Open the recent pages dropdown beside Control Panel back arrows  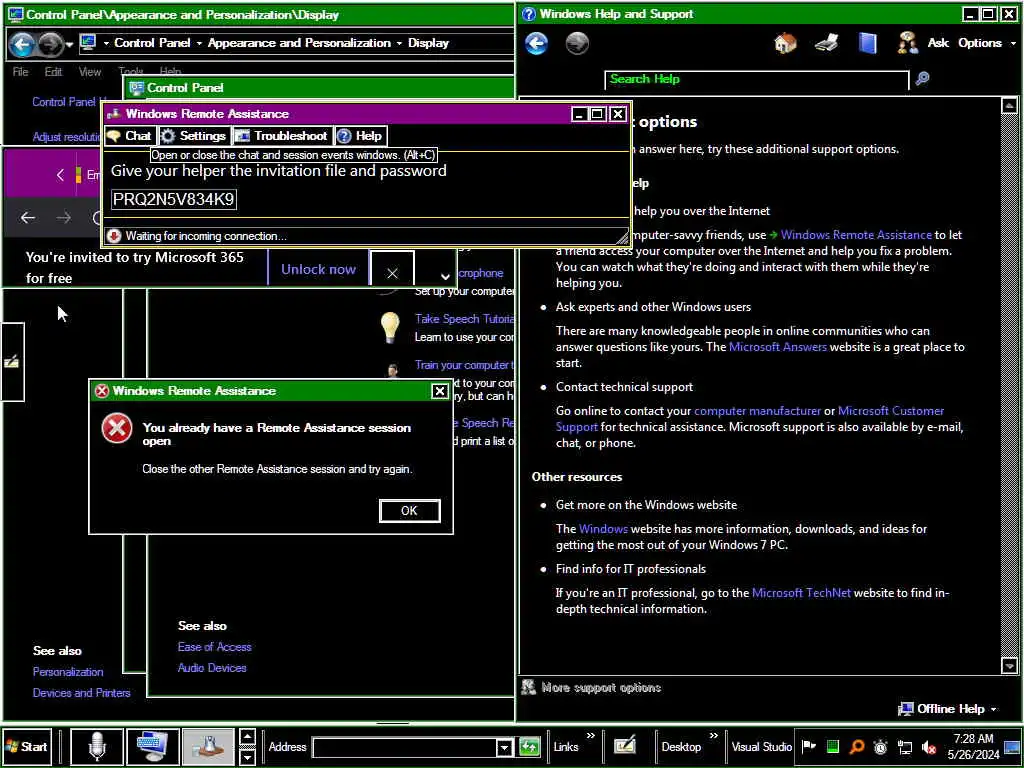69,44
